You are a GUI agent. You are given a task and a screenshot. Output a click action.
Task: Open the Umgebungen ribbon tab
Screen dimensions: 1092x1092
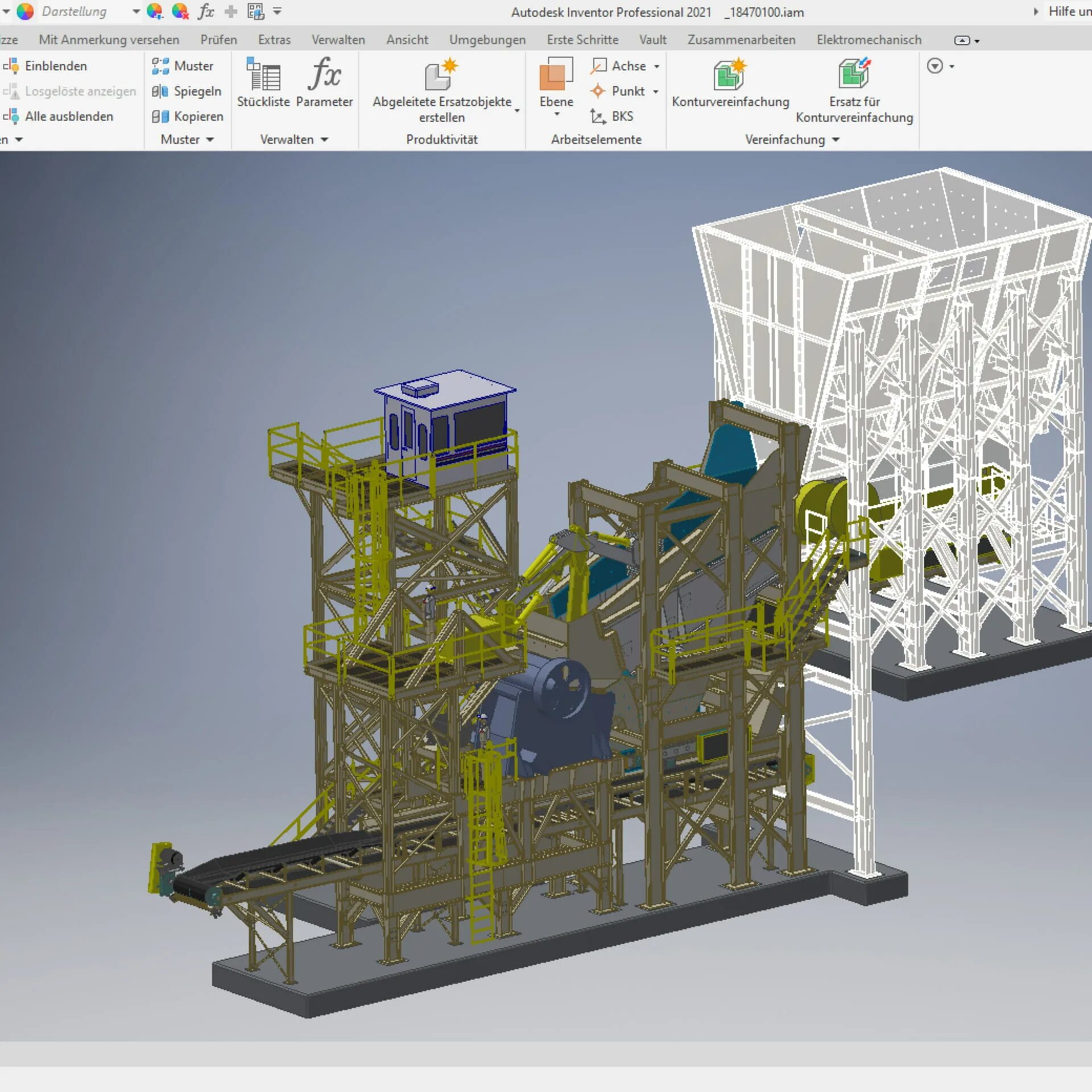(487, 40)
